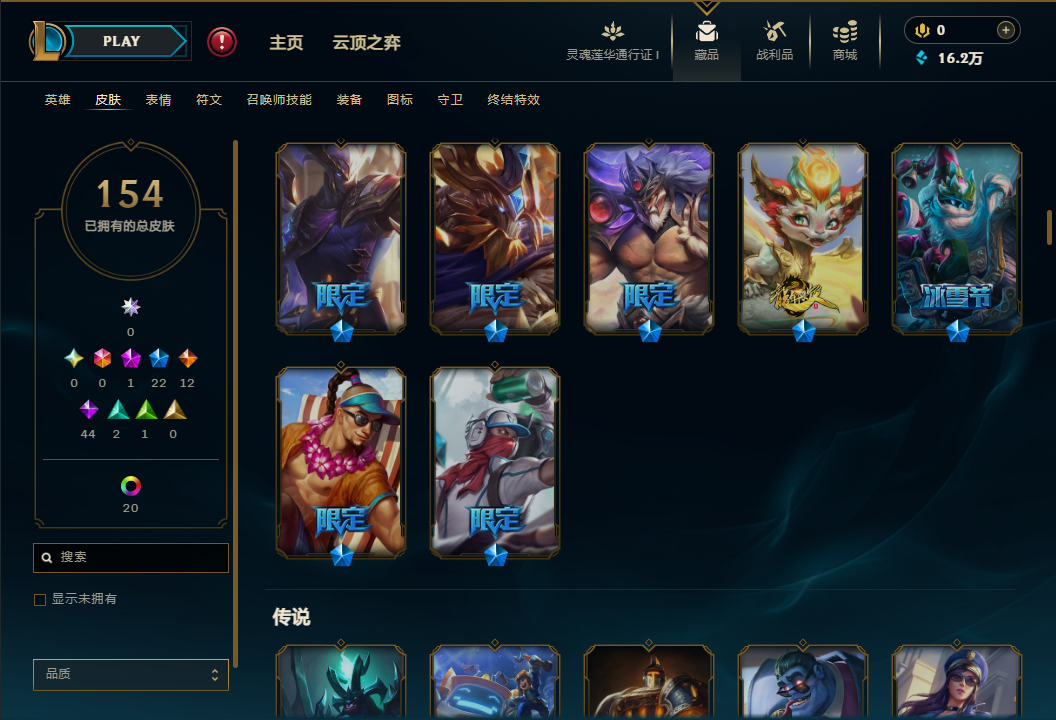Click the 搜索 search input field
The image size is (1056, 720).
[131, 558]
